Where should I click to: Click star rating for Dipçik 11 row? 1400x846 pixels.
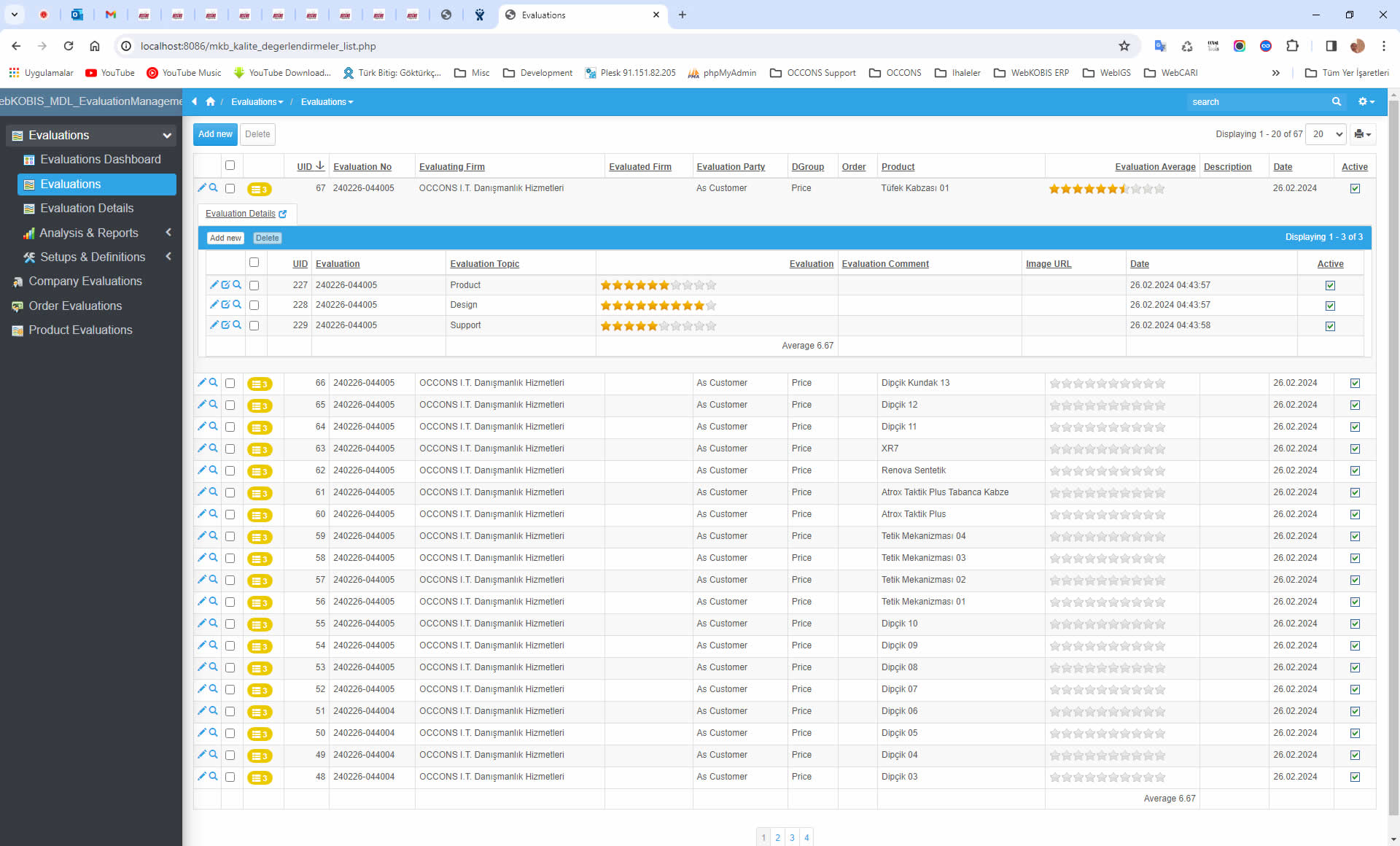(x=1107, y=427)
